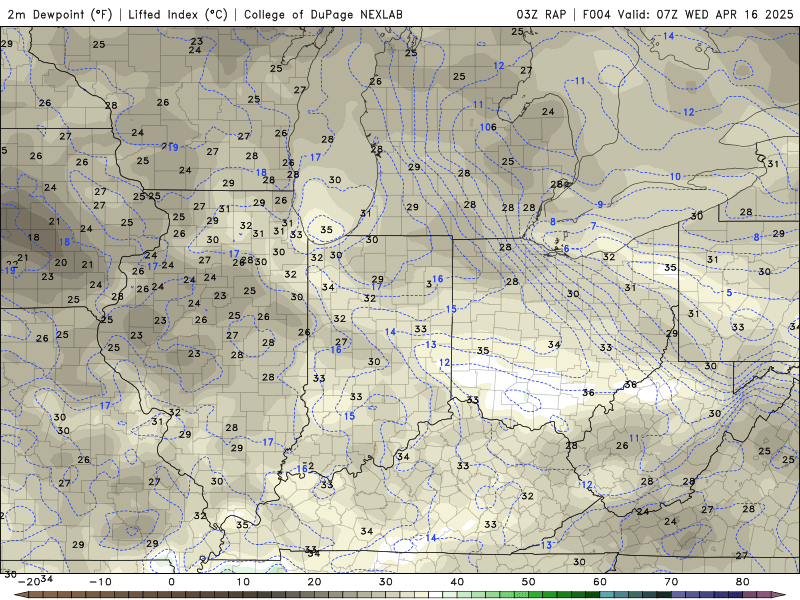
Task: Click the "80" label on the color scale
Action: pos(743,582)
